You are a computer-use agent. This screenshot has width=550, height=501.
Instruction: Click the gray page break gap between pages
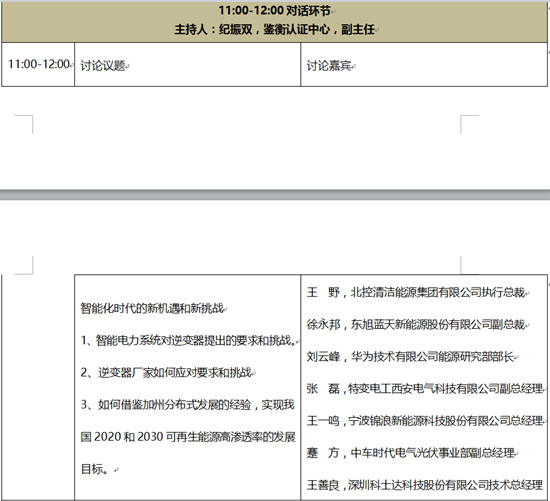point(275,195)
